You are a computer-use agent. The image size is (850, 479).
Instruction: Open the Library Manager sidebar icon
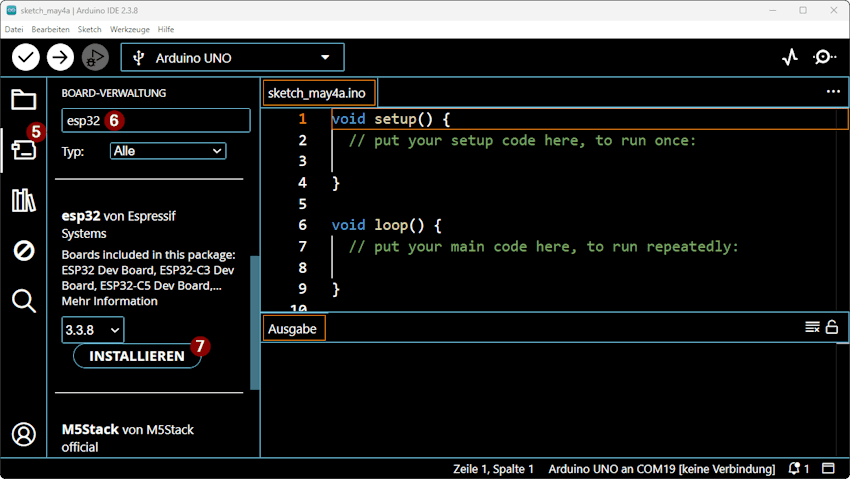[x=24, y=200]
